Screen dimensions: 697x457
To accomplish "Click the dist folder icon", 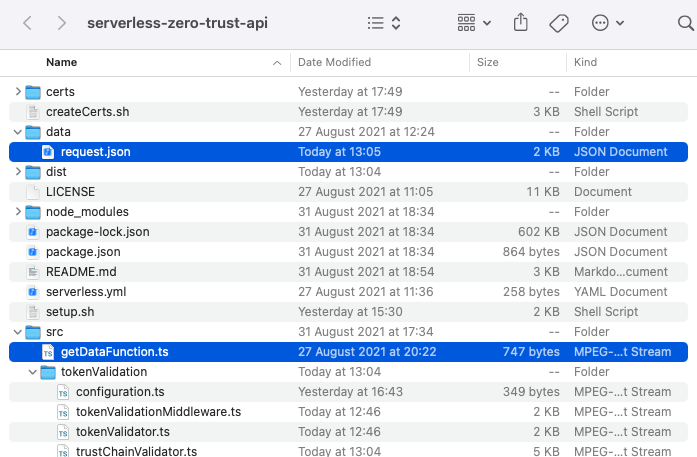I will point(33,172).
